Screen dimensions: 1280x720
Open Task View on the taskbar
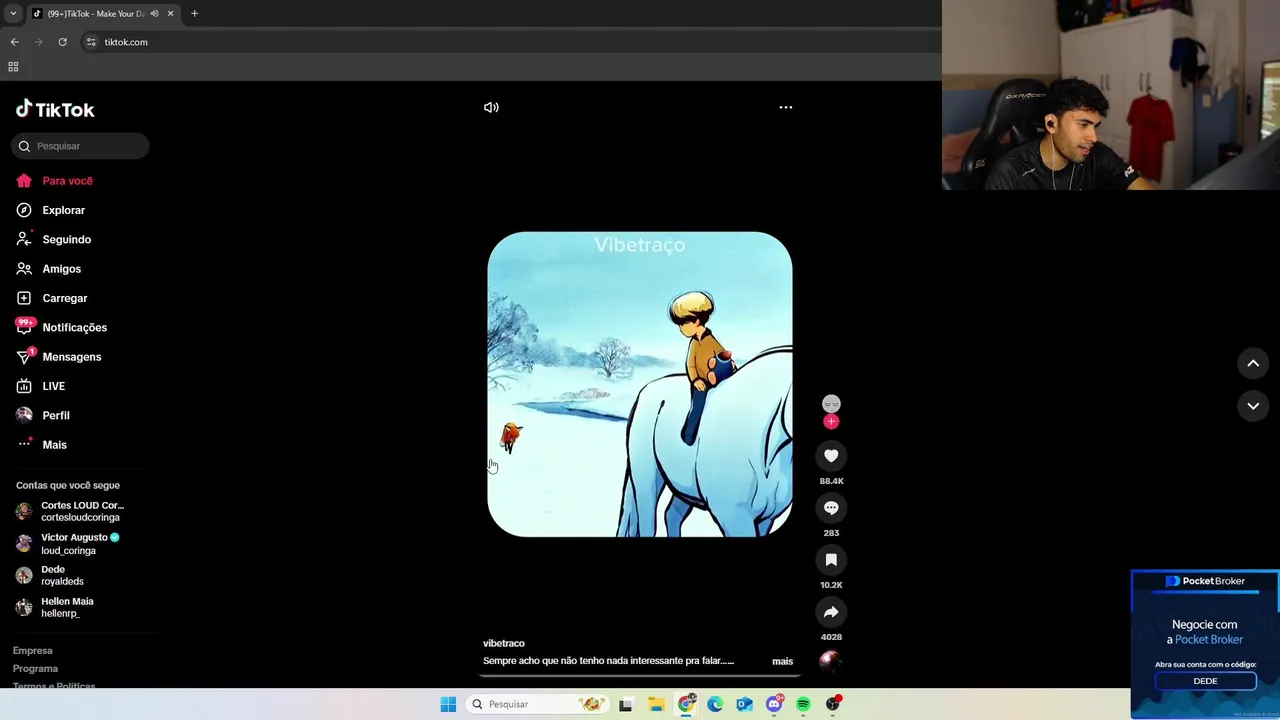click(626, 704)
